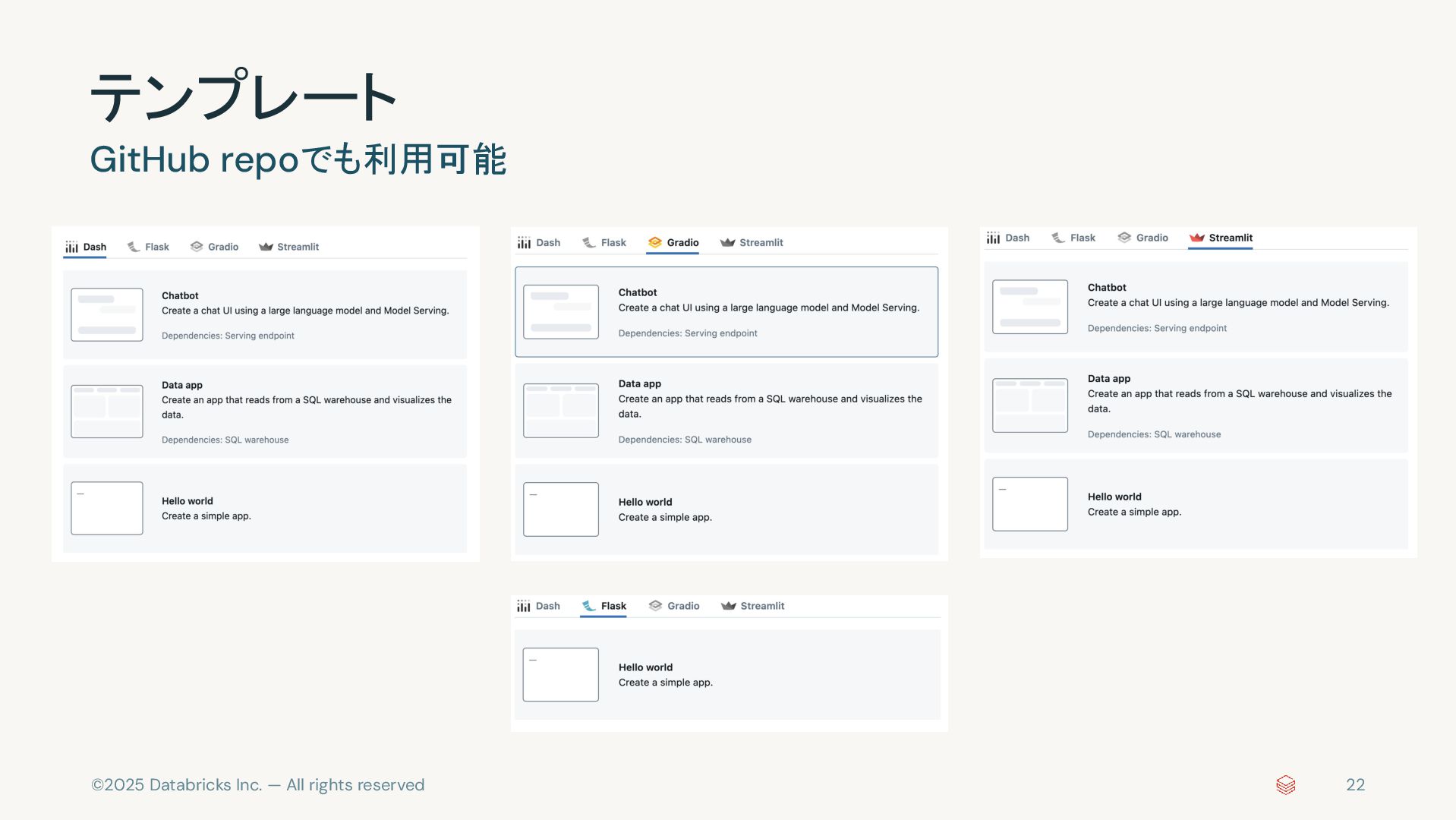1456x820 pixels.
Task: Choose the Chatbot template in the Dash panel
Action: coord(265,314)
